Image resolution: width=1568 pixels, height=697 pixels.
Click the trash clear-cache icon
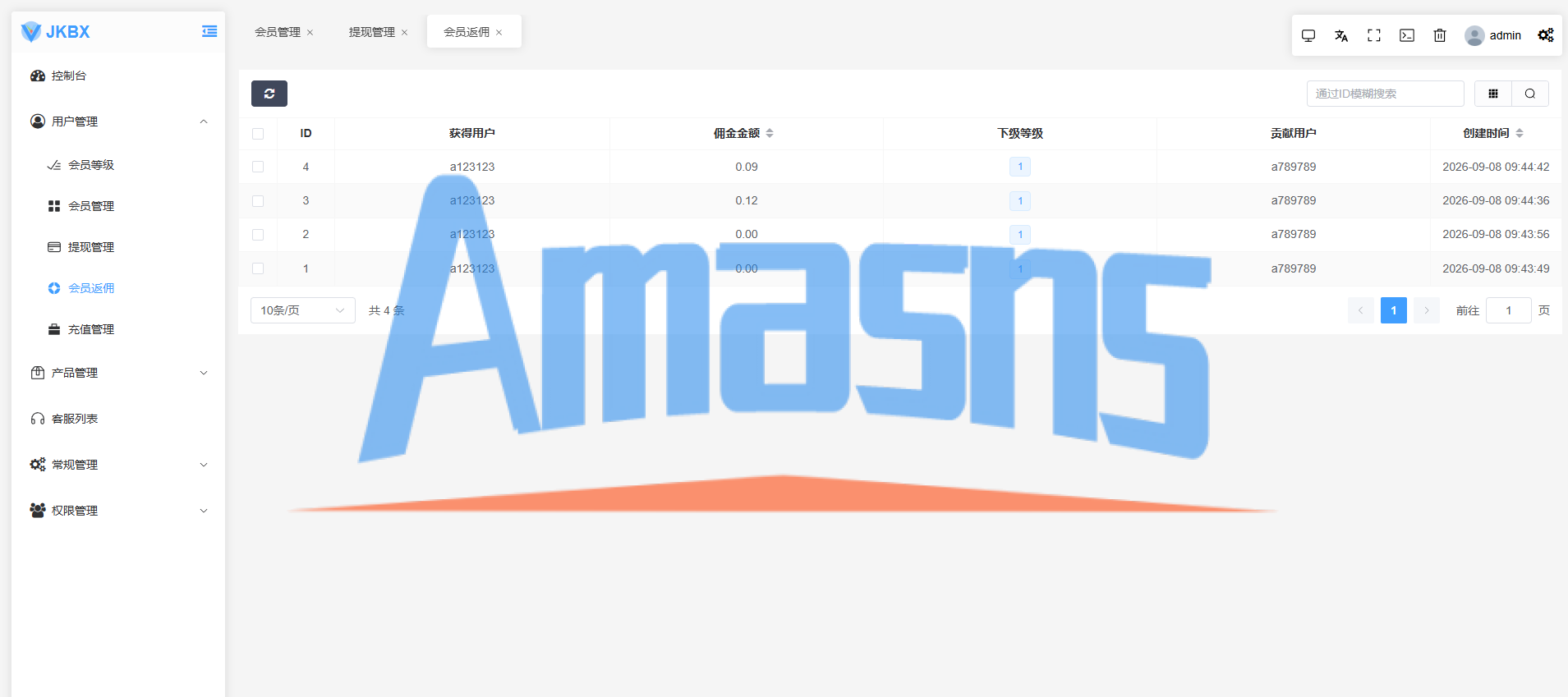point(1440,35)
